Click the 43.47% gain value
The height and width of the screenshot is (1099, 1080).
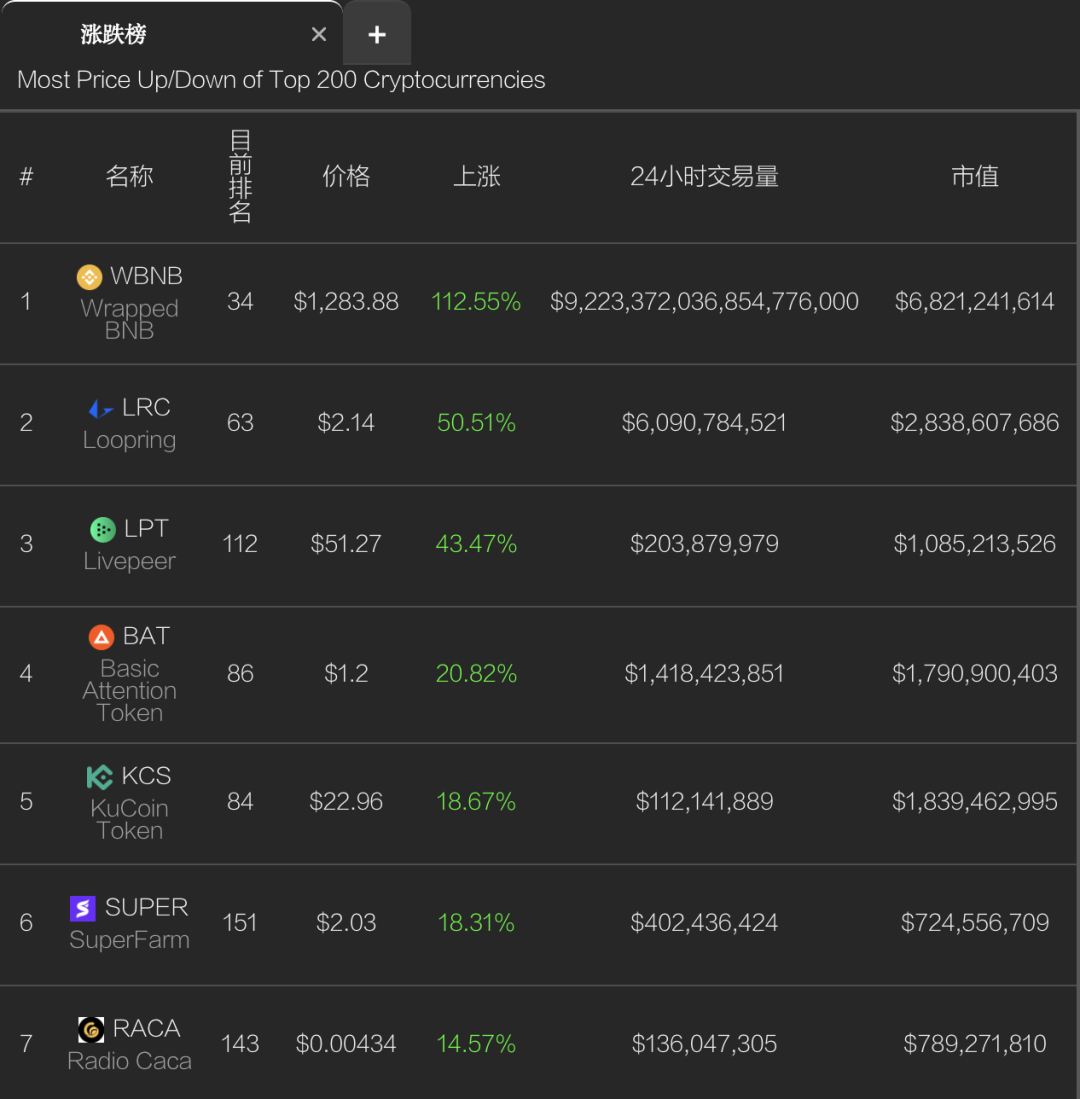(x=477, y=545)
